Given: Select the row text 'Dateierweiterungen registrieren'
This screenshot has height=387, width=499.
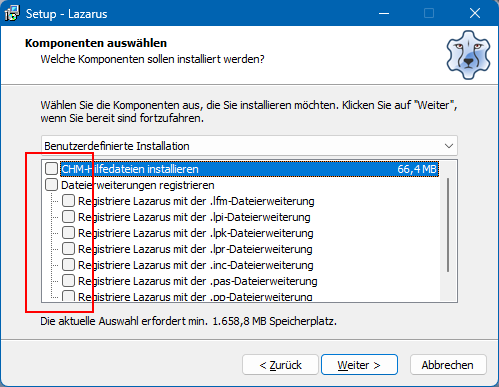Looking at the screenshot, I should 138,185.
